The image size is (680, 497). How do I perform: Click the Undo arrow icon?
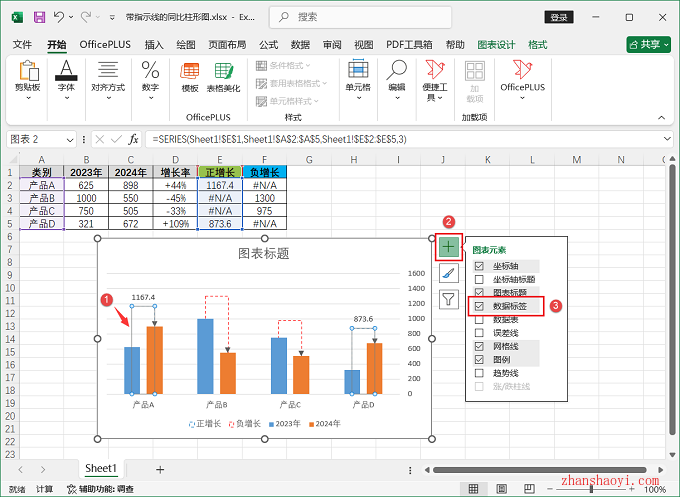(60, 17)
